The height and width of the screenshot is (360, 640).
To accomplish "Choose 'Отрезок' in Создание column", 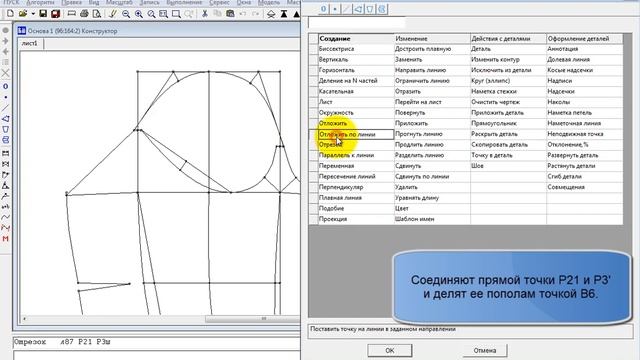I will pos(356,144).
